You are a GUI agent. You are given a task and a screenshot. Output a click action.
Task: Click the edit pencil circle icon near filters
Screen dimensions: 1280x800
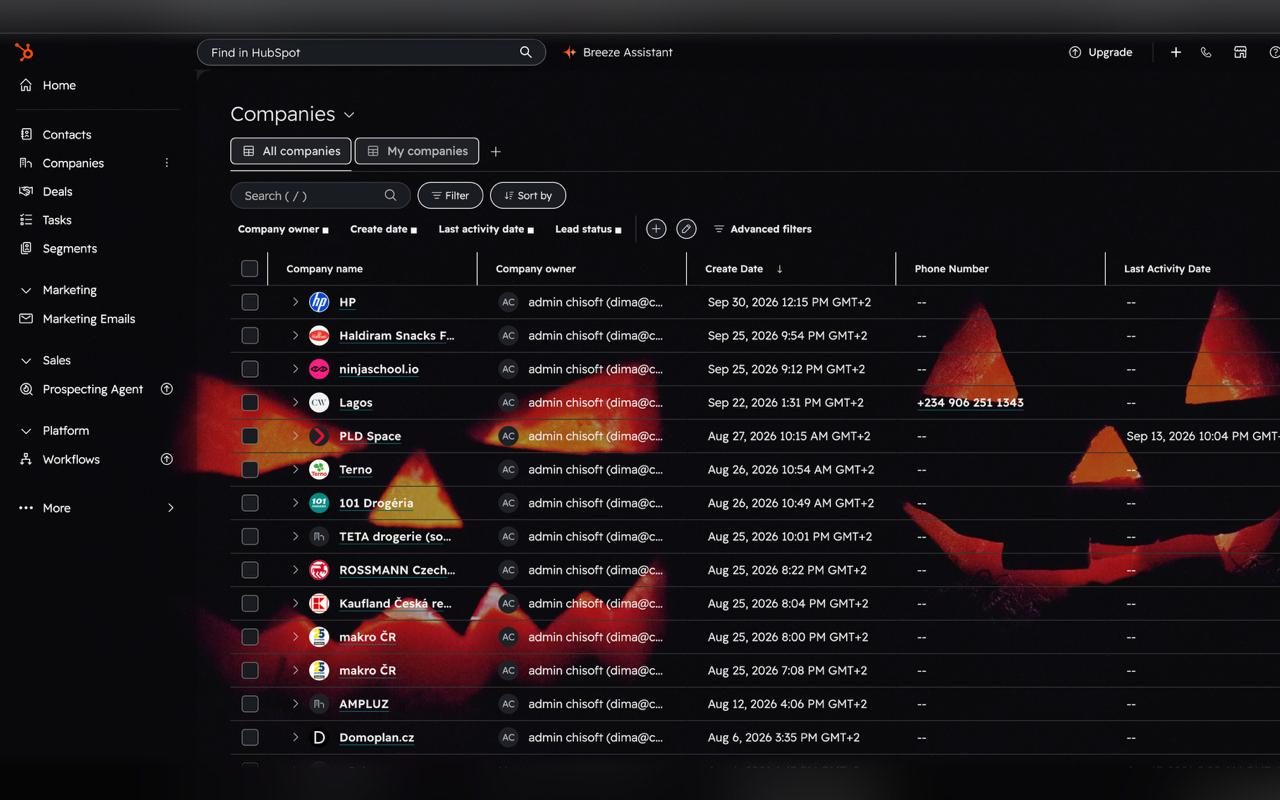686,229
